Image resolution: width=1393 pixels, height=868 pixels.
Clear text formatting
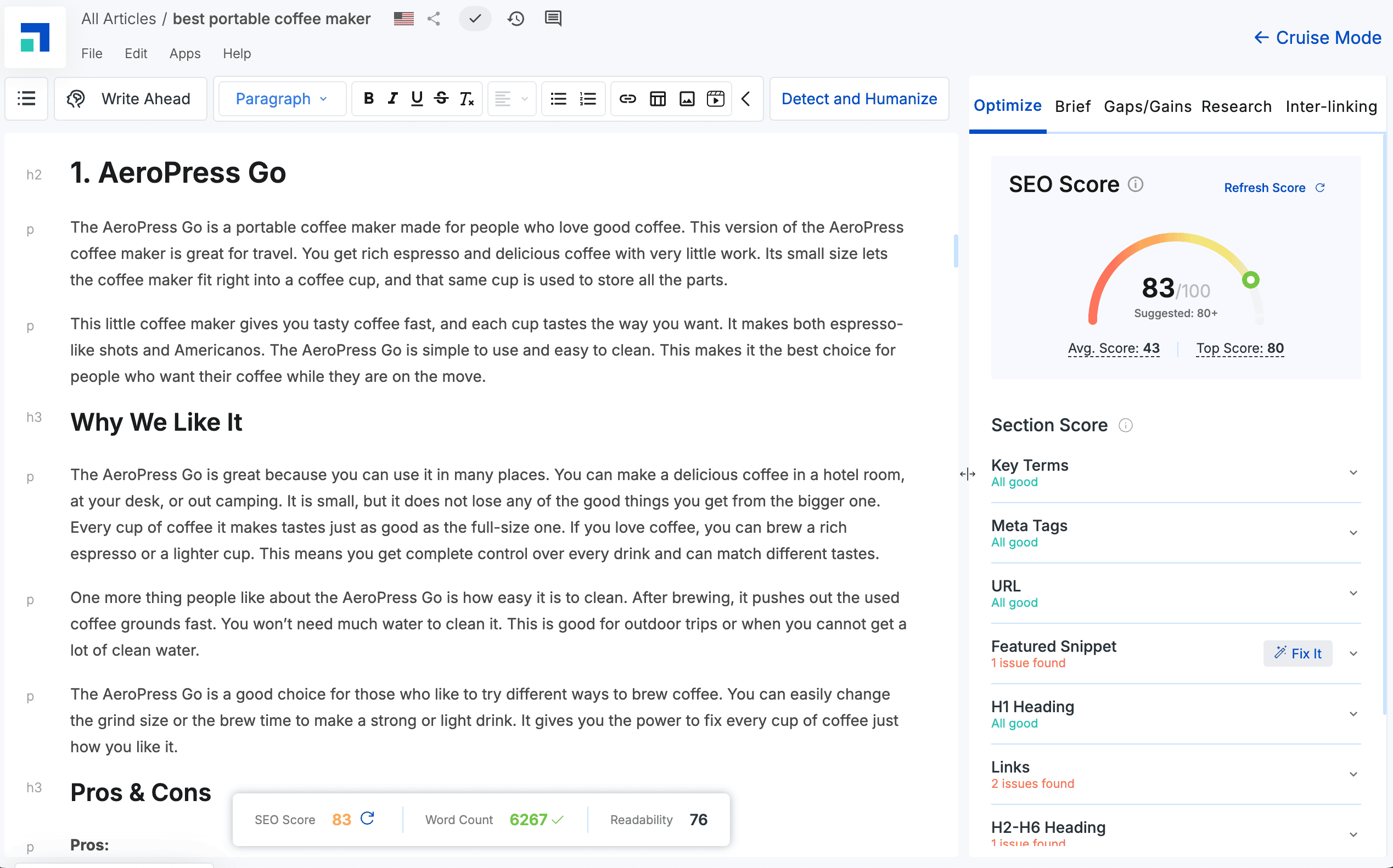coord(467,99)
